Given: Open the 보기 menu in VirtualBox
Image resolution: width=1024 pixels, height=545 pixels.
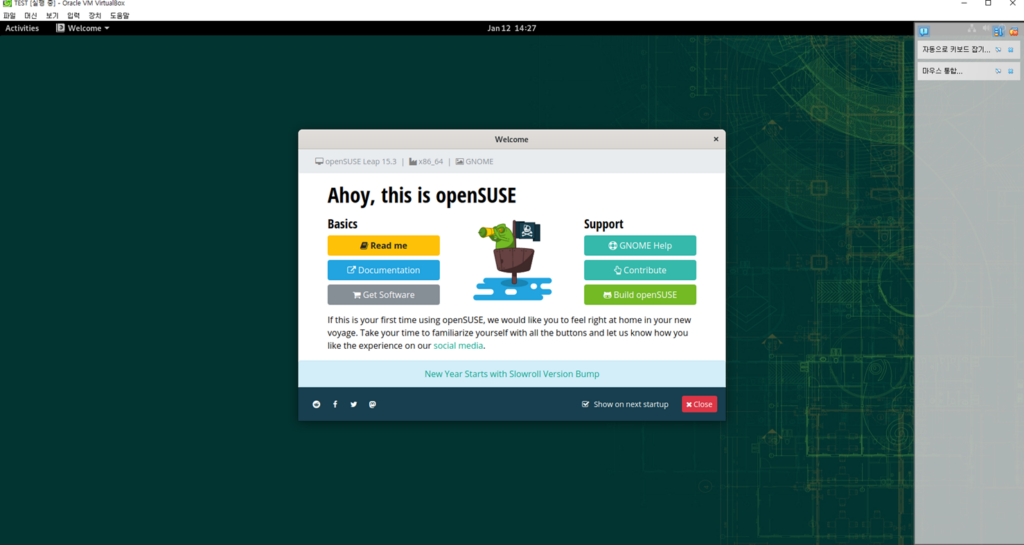Looking at the screenshot, I should click(52, 16).
